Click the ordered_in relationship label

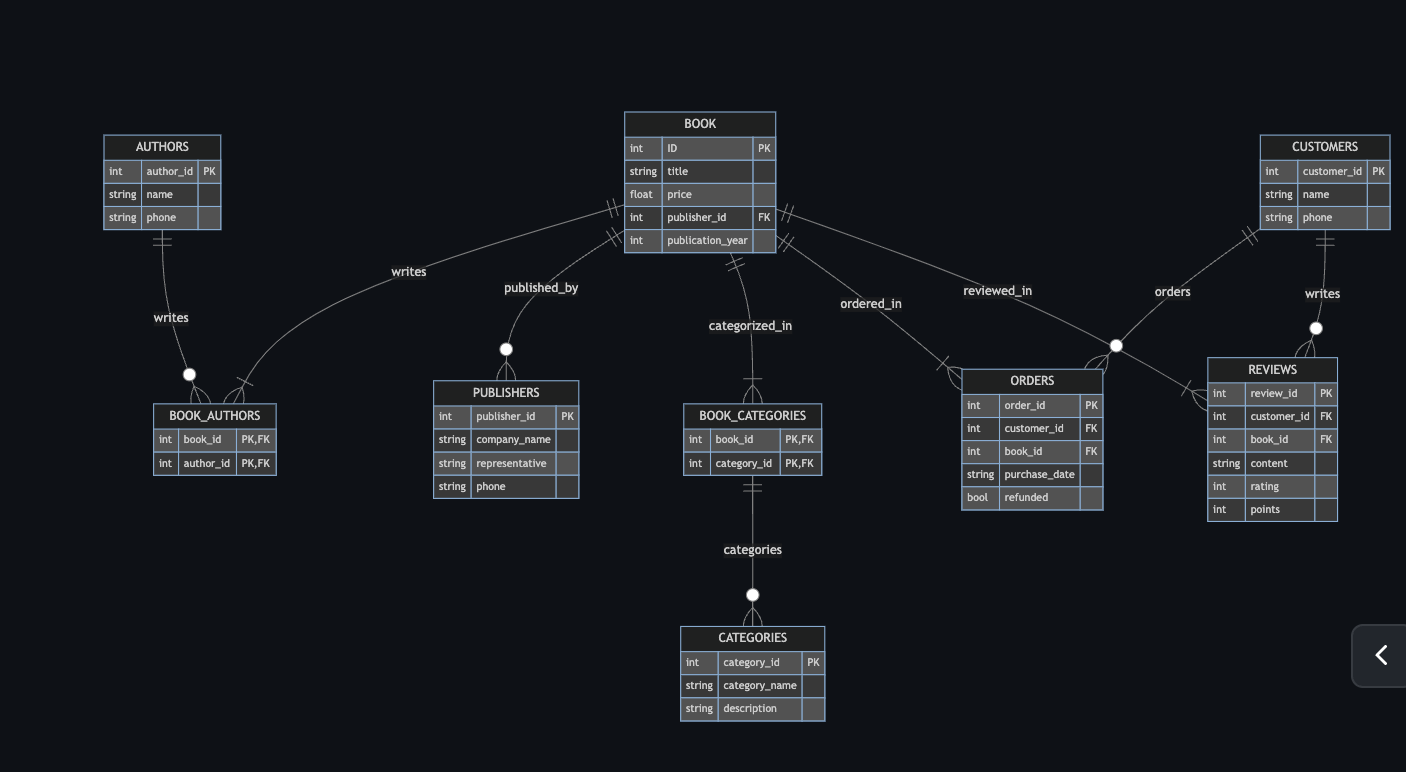click(871, 304)
